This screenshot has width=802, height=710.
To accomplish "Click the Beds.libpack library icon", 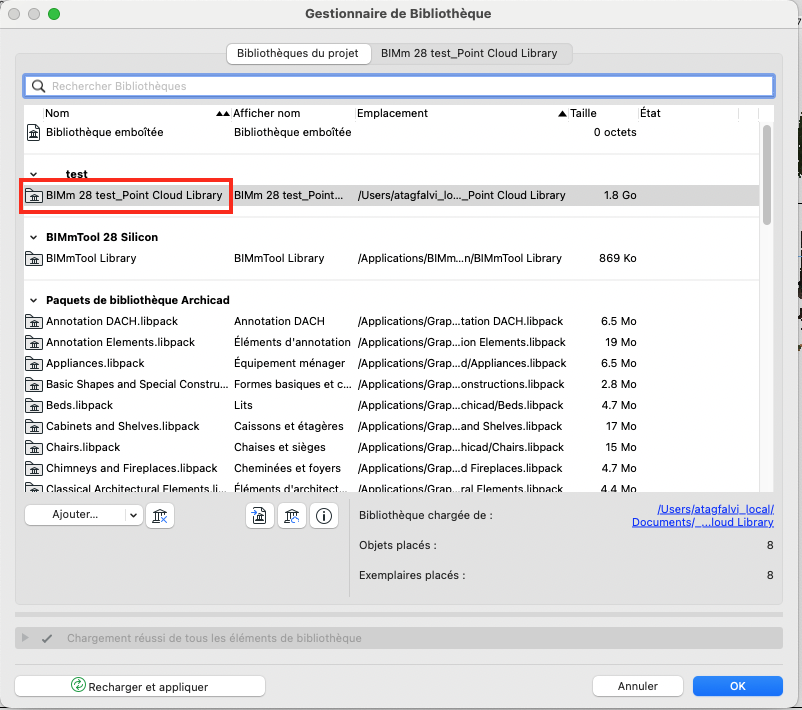I will 34,406.
